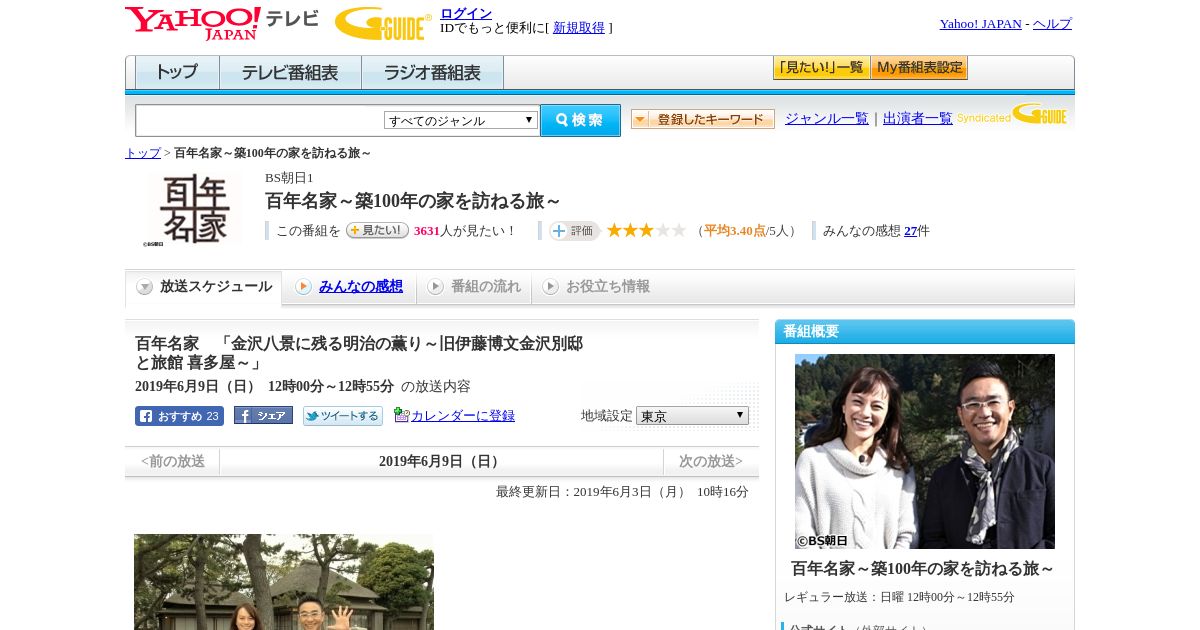Click the 「見たい!」一覧 button

821,68
